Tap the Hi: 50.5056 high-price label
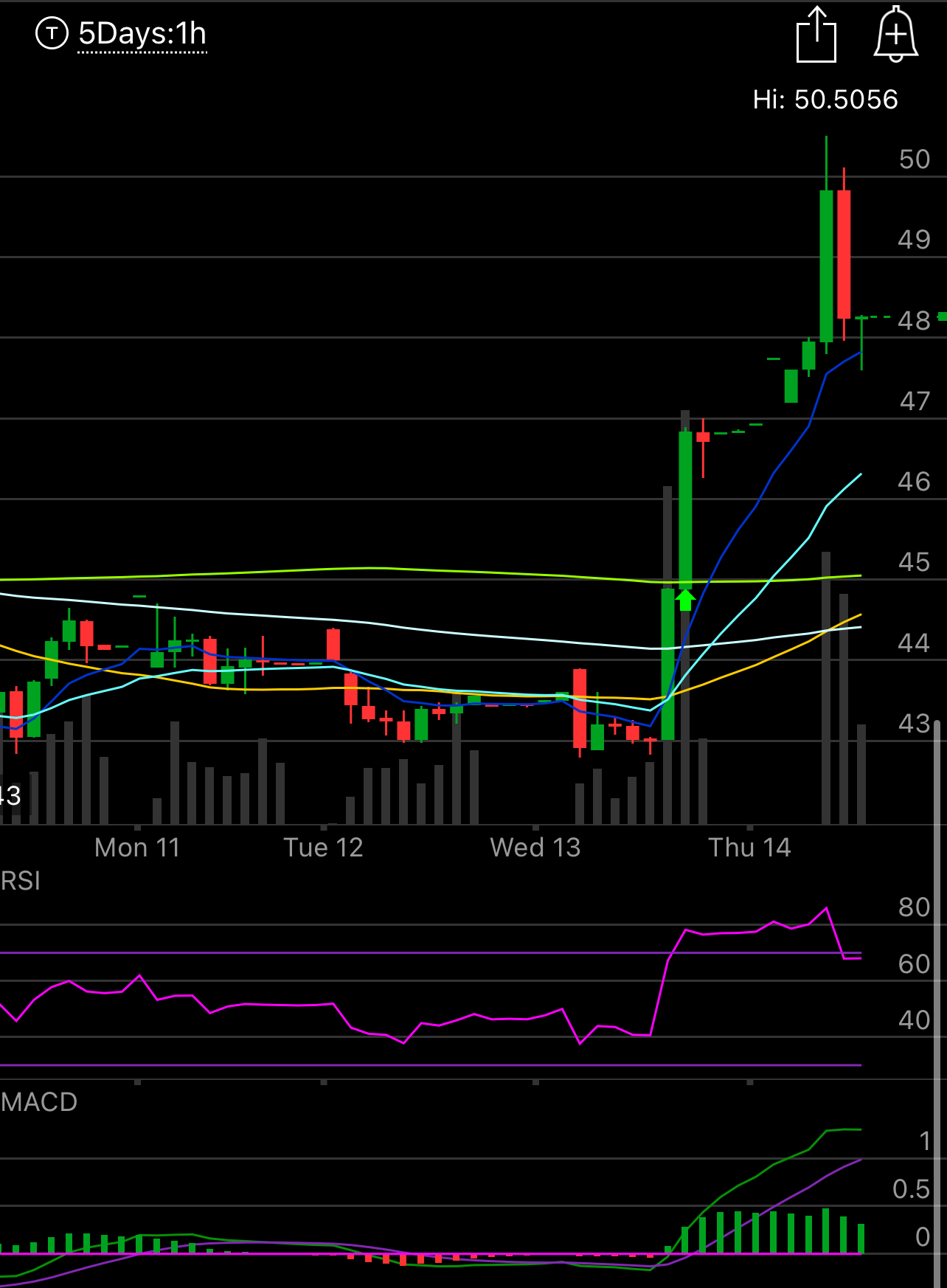The image size is (947, 1288). click(825, 100)
